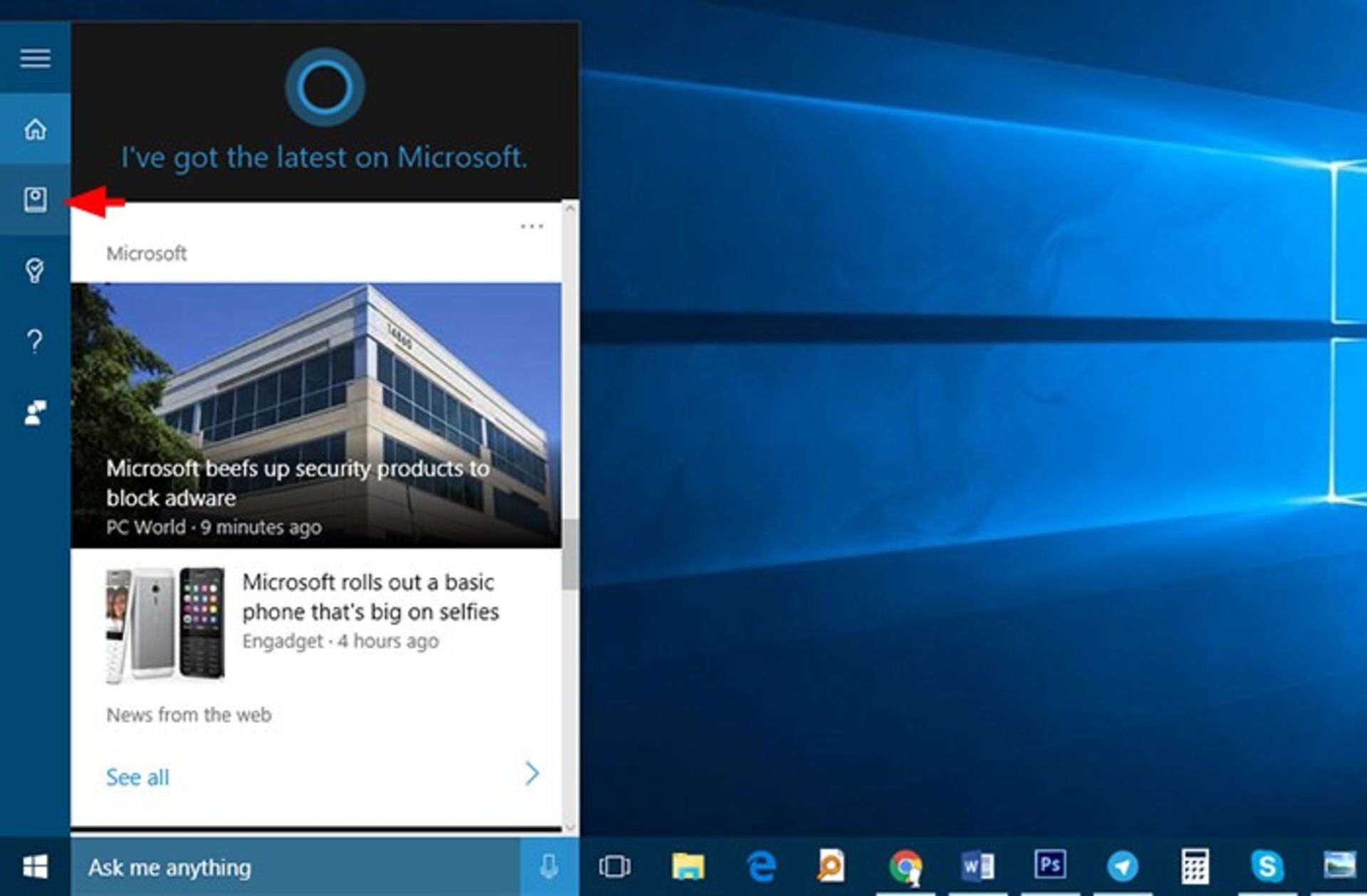Open Cortana hamburger menu

[x=35, y=58]
